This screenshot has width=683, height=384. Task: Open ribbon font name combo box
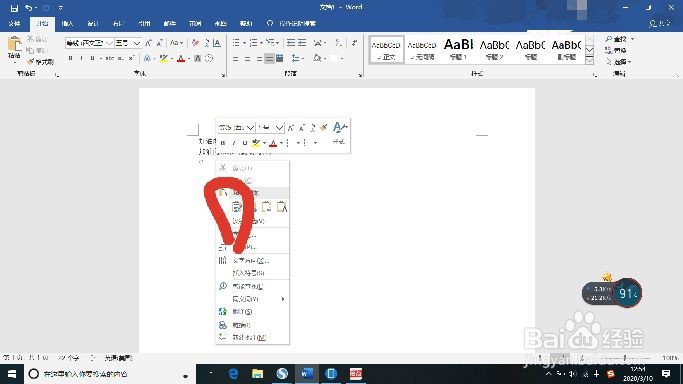pos(89,43)
